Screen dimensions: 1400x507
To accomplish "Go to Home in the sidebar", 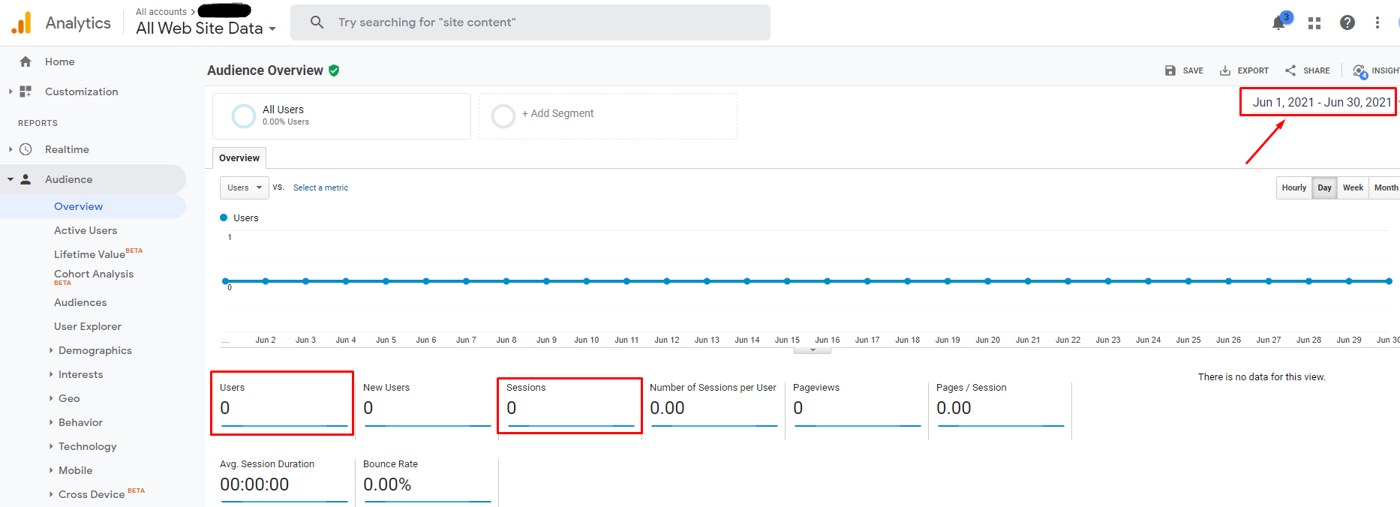I will pyautogui.click(x=60, y=62).
